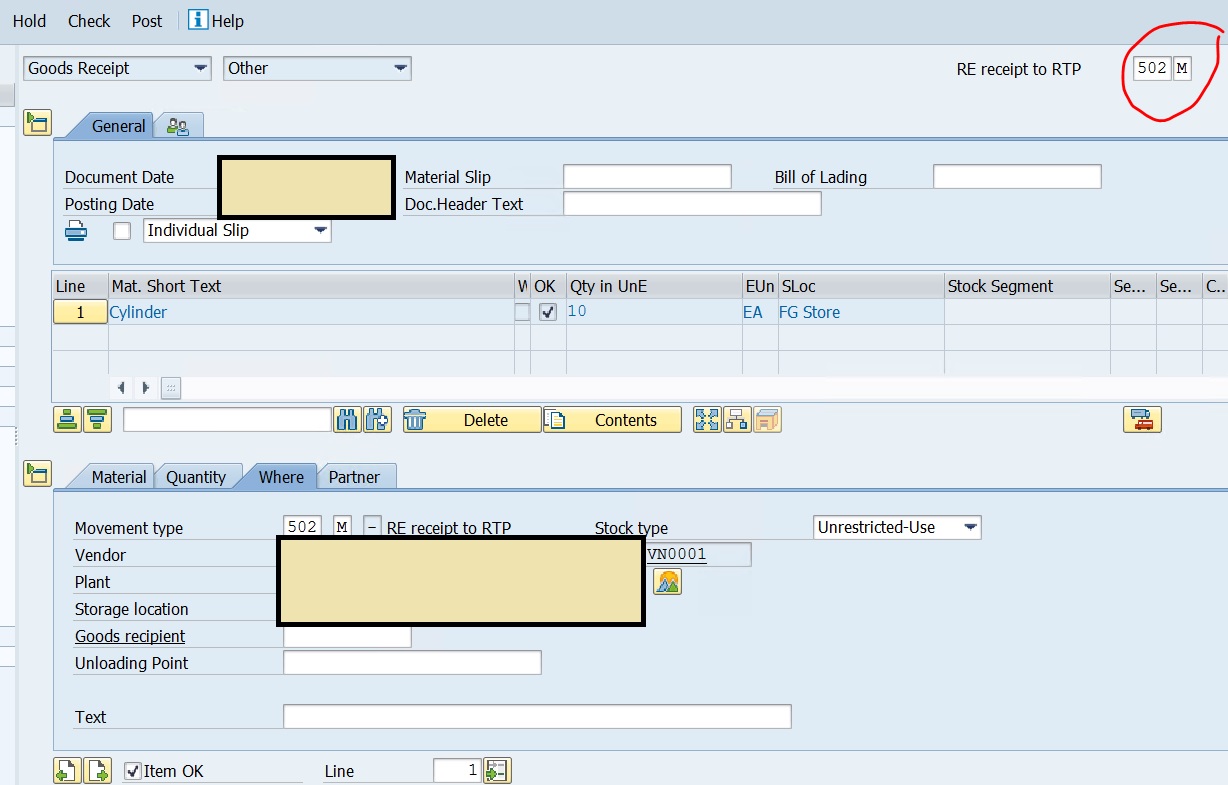
Task: Click the plant stock overview mountain icon
Action: pos(667,582)
